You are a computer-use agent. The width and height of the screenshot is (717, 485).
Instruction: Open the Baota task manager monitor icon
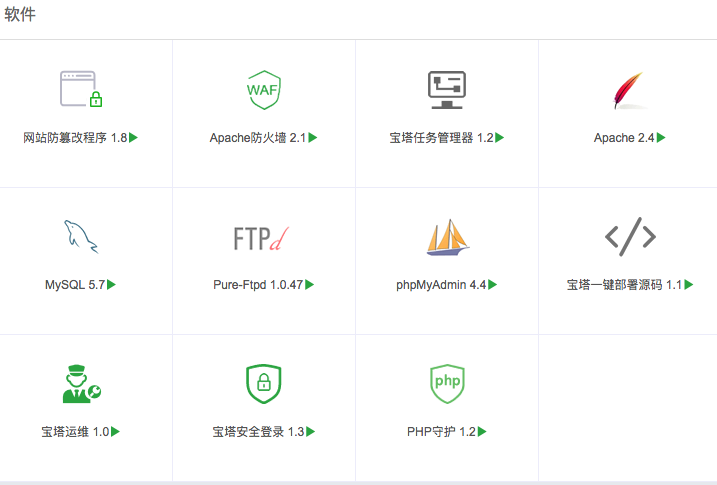(447, 90)
